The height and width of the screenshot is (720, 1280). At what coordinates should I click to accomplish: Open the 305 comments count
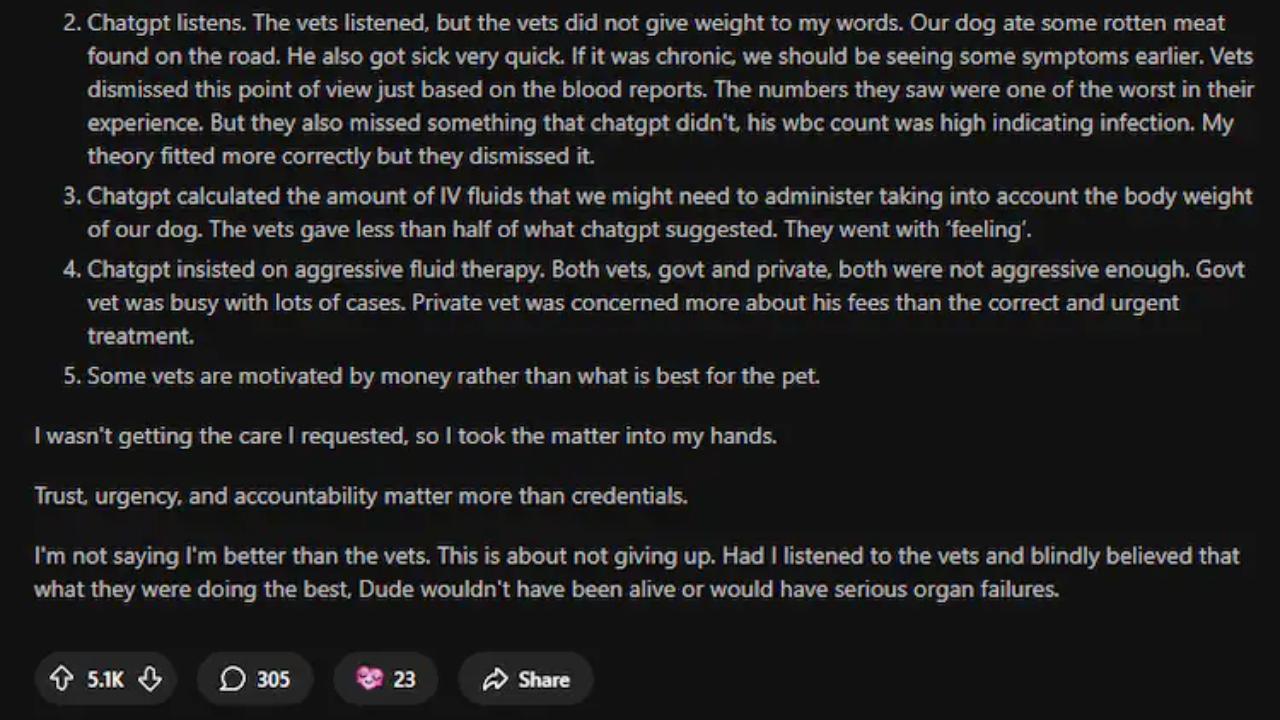pos(273,679)
